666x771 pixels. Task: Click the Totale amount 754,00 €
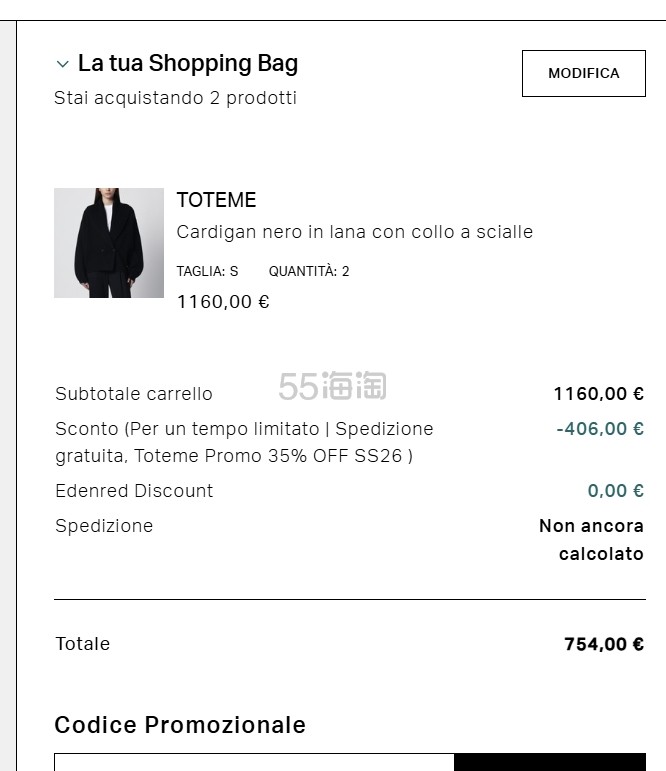(603, 644)
